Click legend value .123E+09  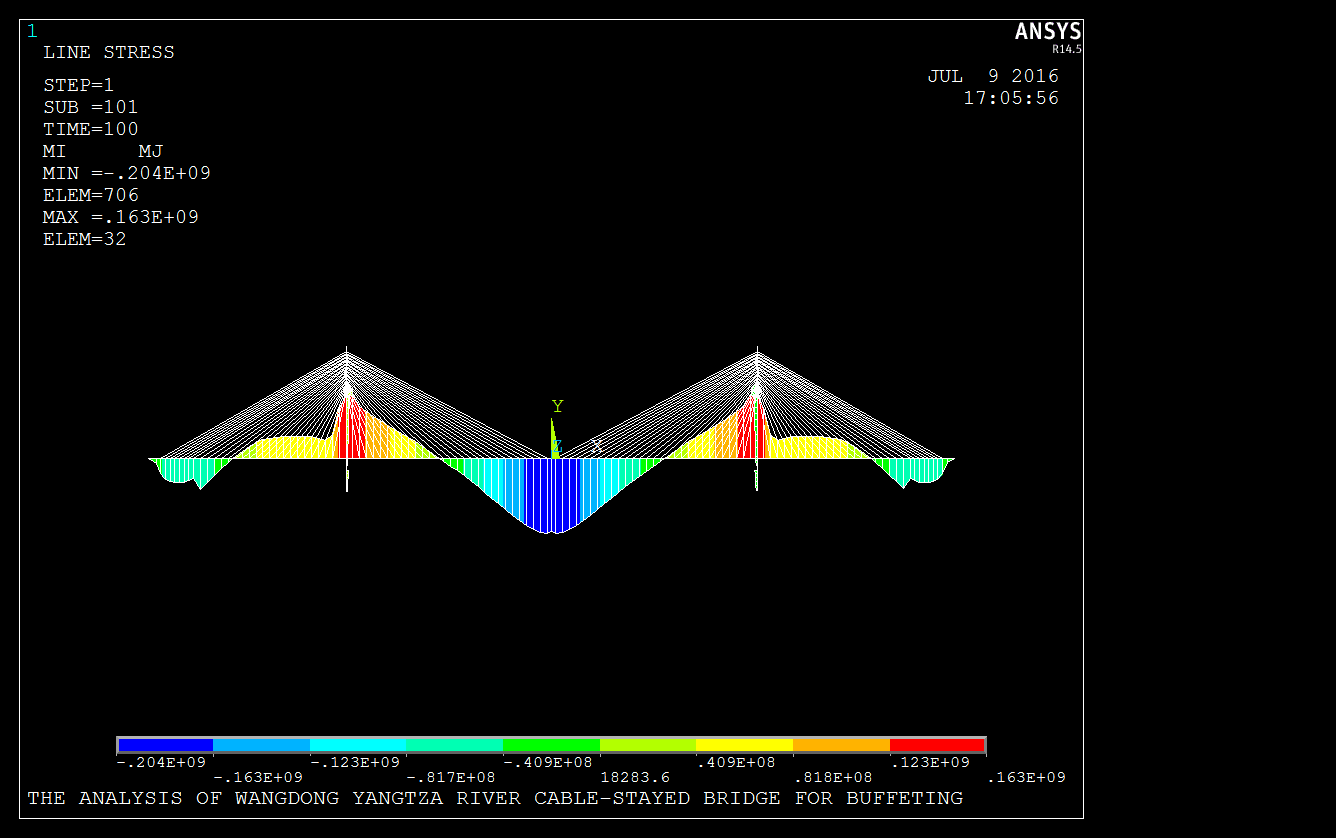931,762
